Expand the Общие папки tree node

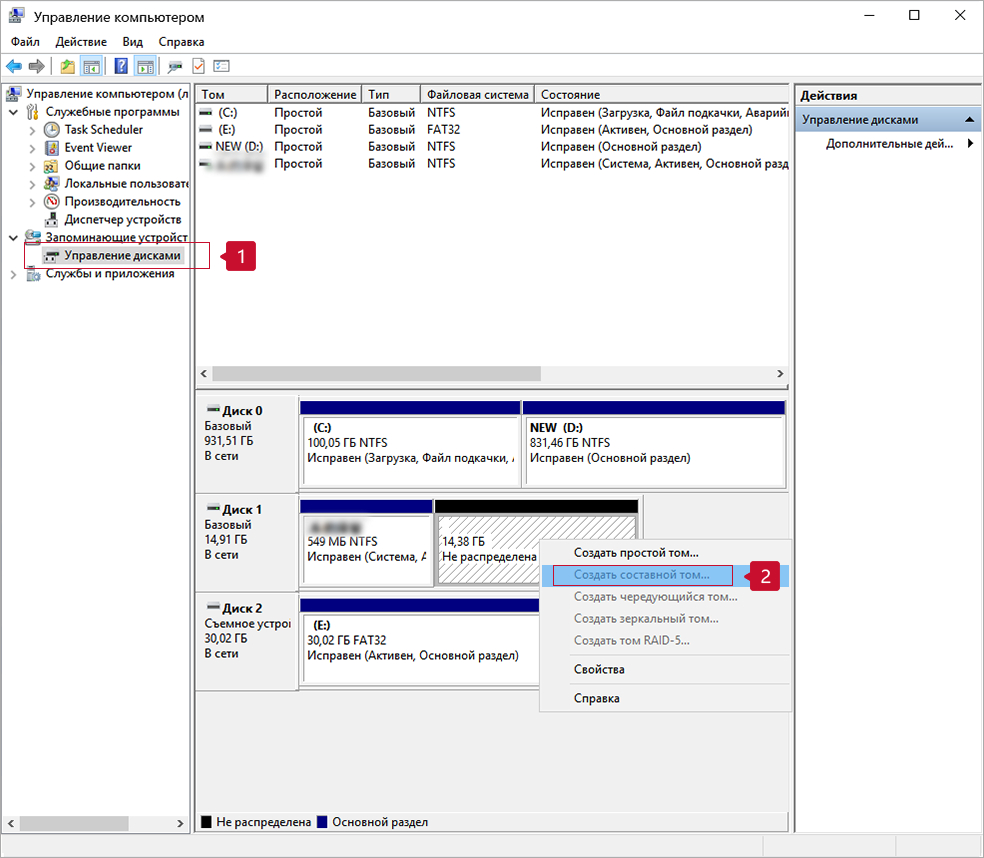coord(33,166)
